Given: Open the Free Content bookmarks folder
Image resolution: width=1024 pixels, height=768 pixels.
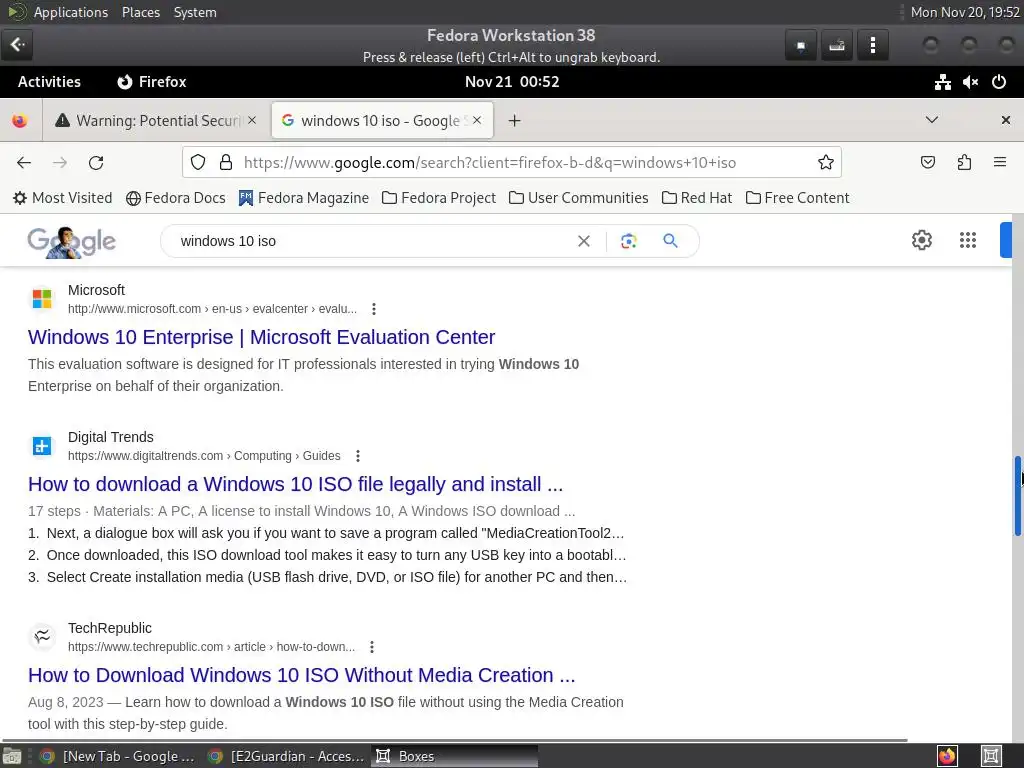Looking at the screenshot, I should [x=797, y=198].
